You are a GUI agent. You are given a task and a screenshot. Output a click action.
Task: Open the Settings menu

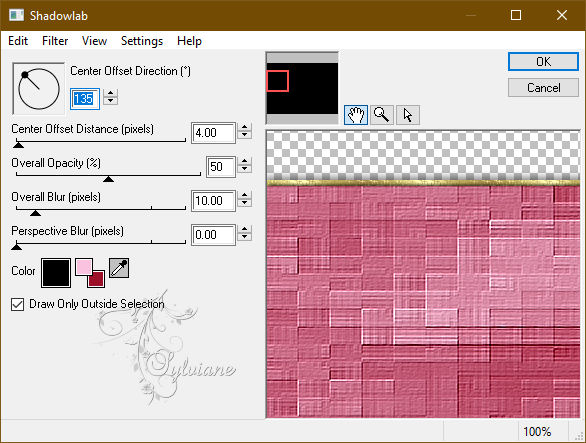[x=142, y=41]
